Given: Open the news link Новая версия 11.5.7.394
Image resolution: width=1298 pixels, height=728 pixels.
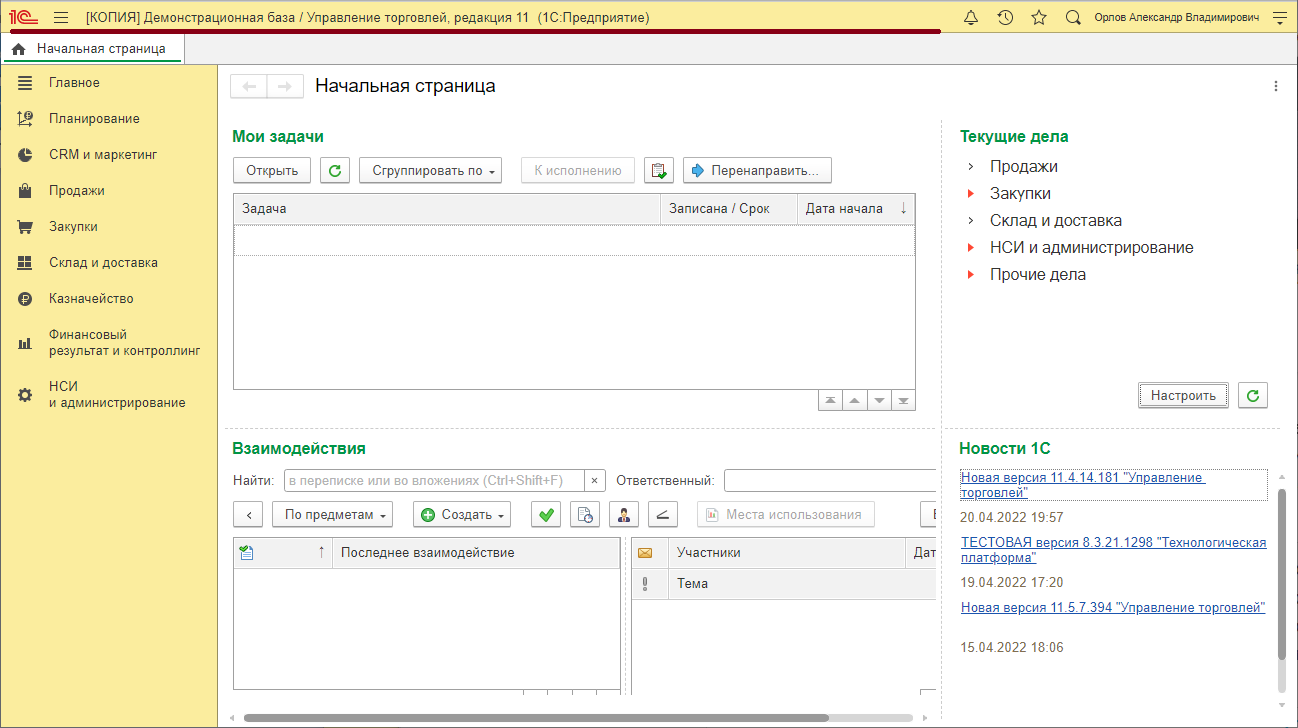Looking at the screenshot, I should 1113,606.
